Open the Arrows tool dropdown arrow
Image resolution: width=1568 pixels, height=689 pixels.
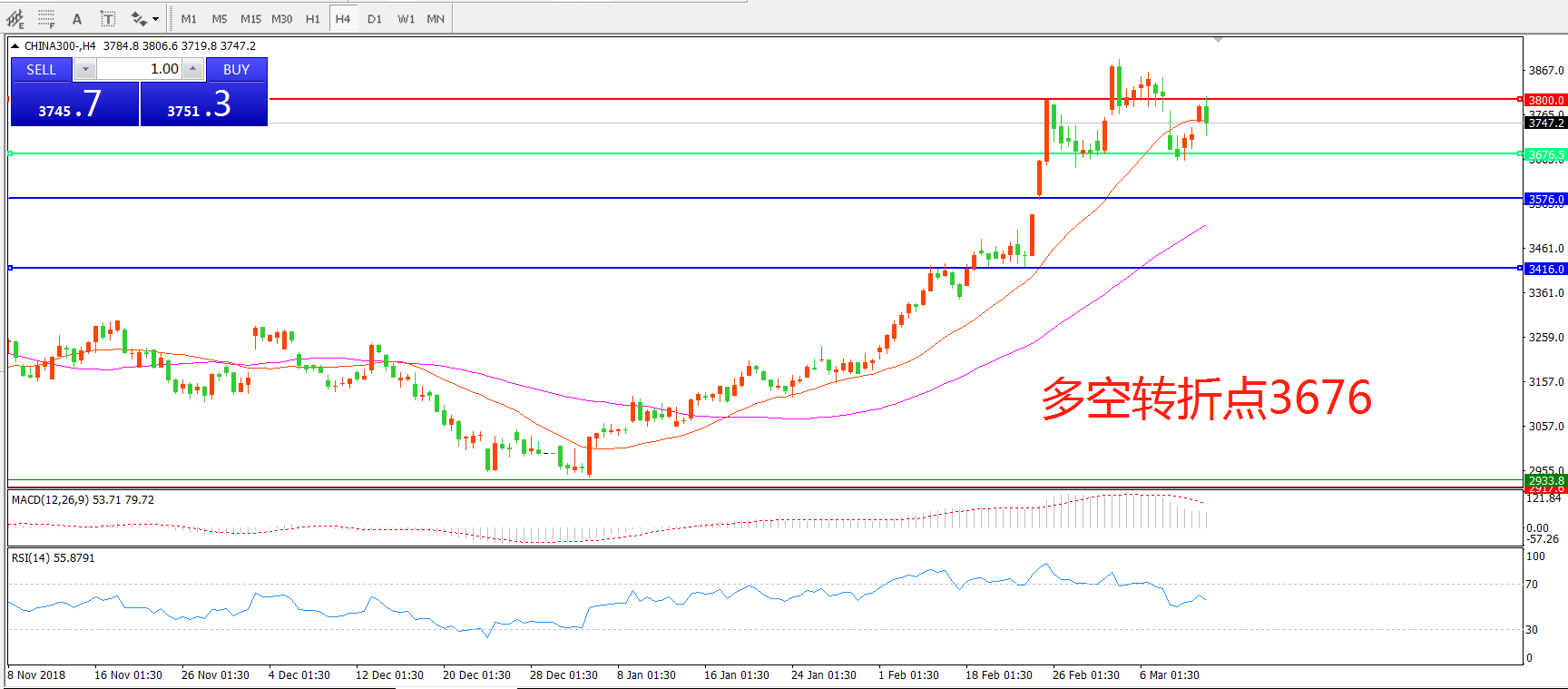pyautogui.click(x=156, y=18)
